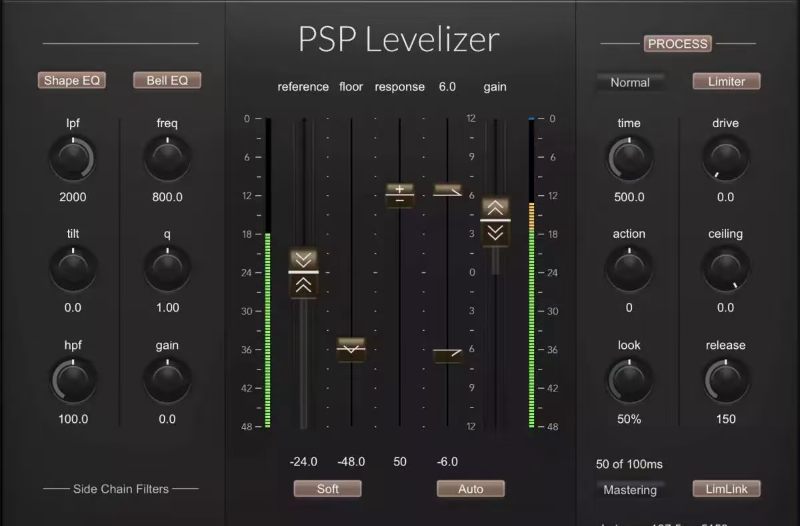Click the release knob
The image size is (800, 526).
(x=726, y=381)
